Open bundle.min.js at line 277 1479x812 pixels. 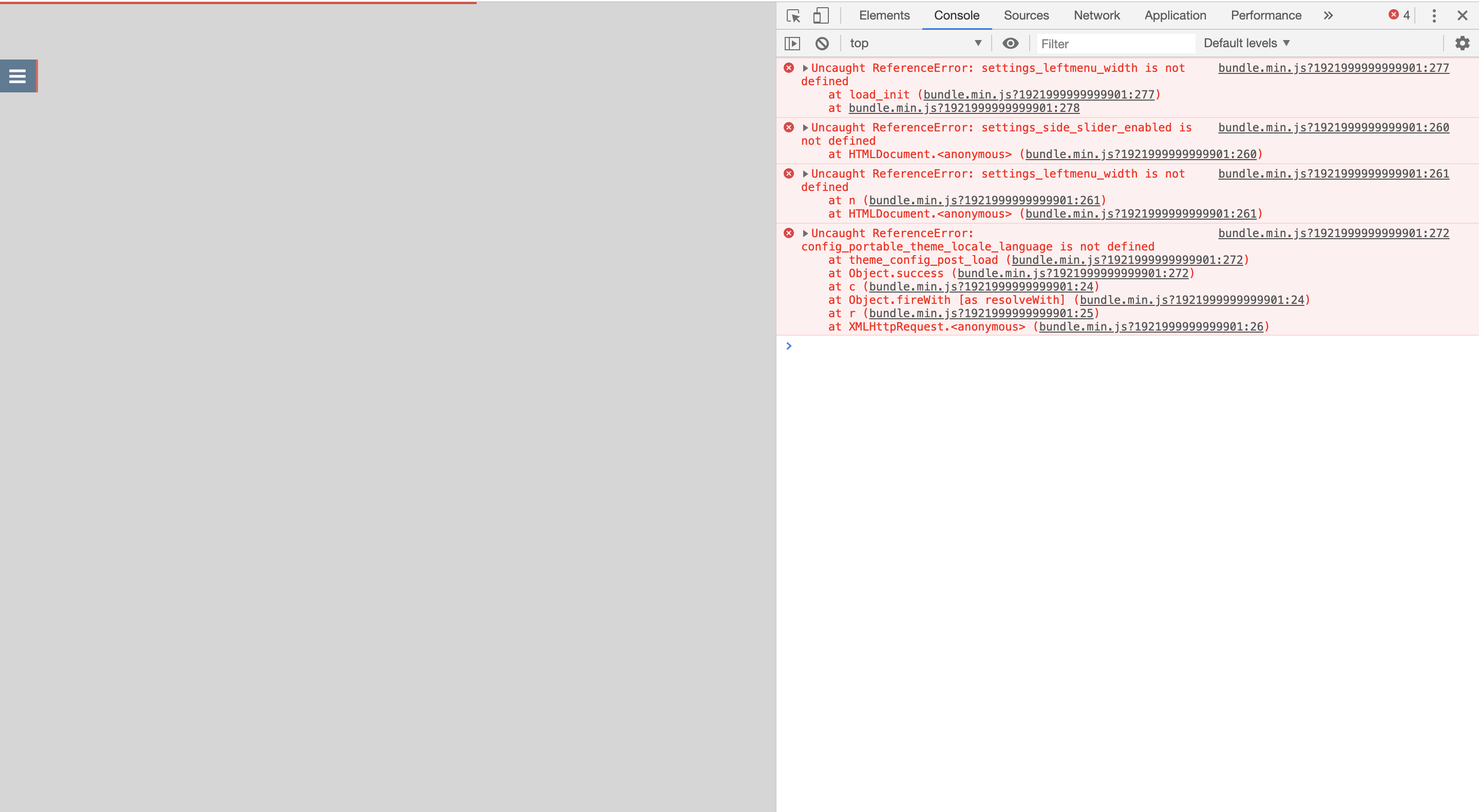[1333, 68]
